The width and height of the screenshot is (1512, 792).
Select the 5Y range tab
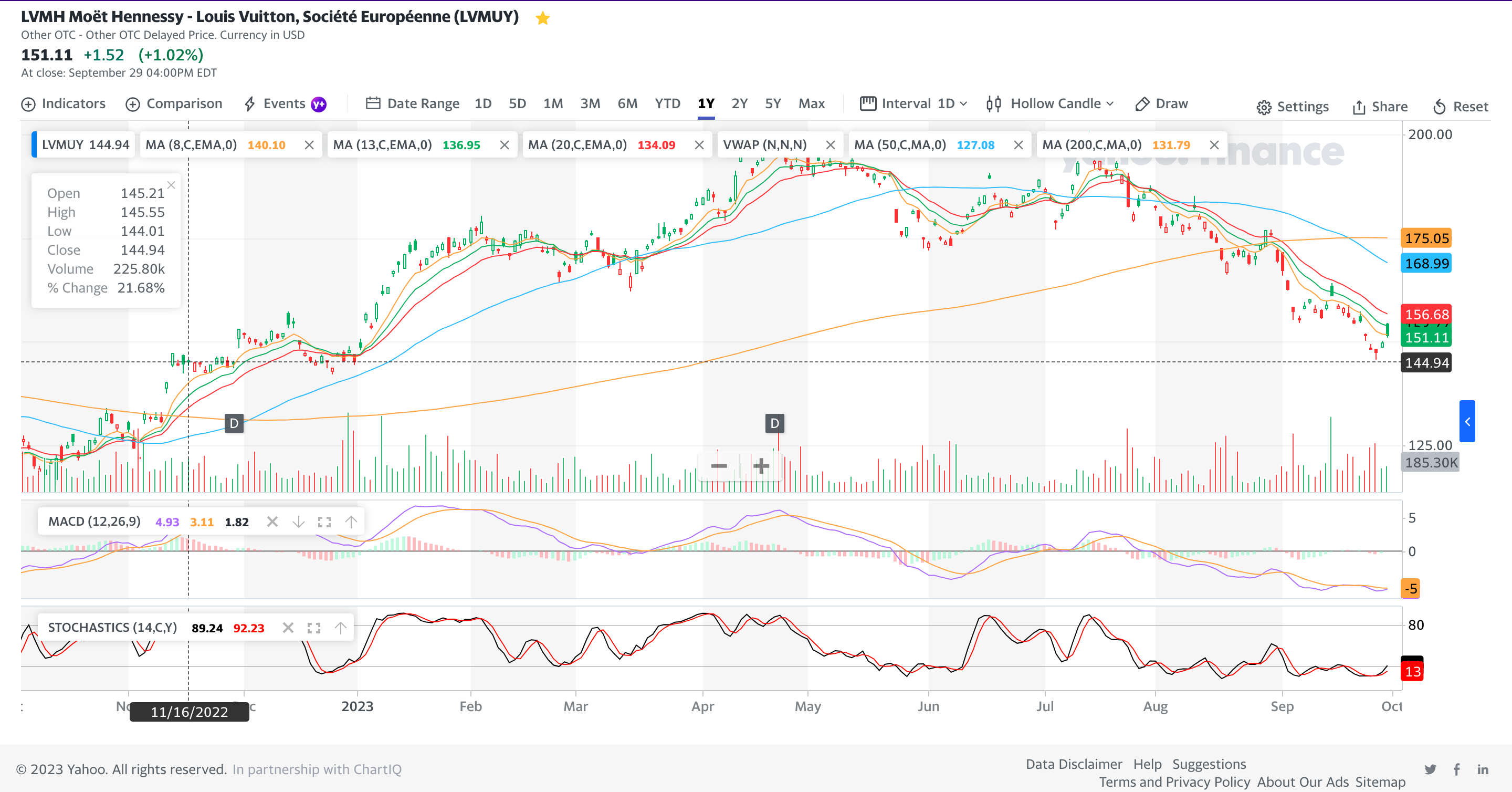(772, 104)
